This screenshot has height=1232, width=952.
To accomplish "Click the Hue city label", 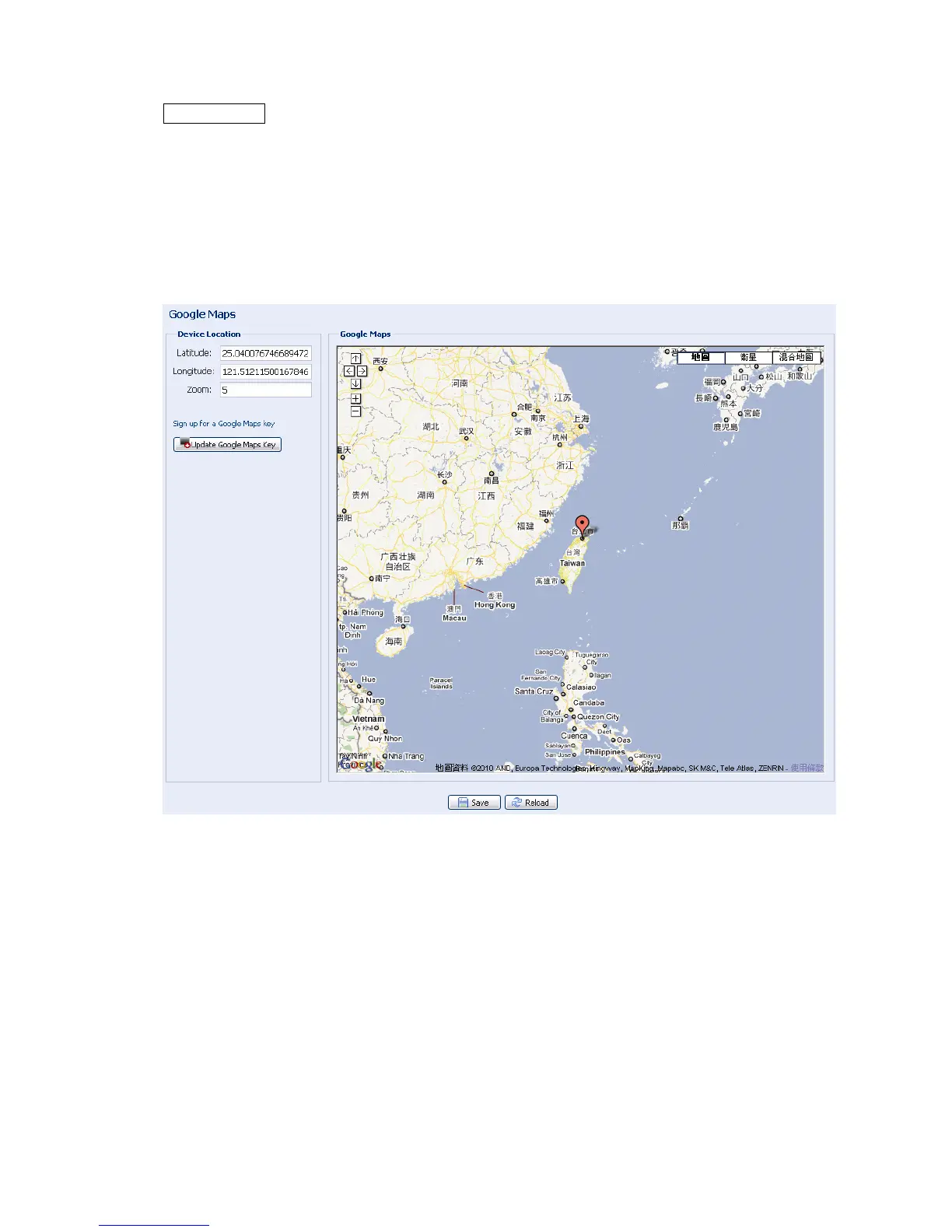I will [x=369, y=680].
